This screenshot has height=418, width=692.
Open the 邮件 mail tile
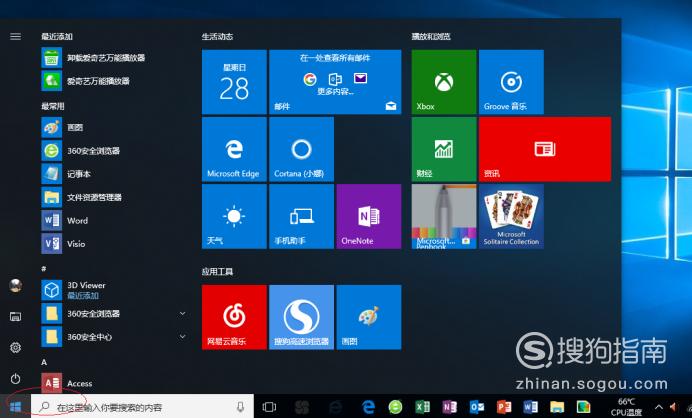click(335, 82)
